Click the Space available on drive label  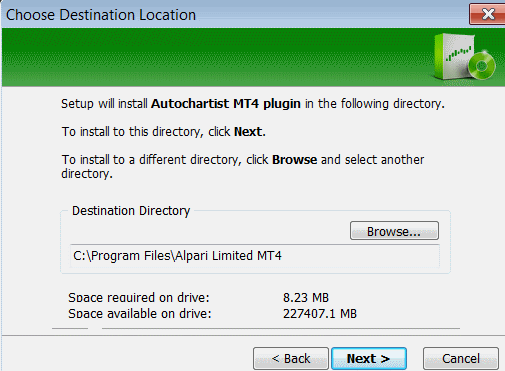click(x=140, y=314)
